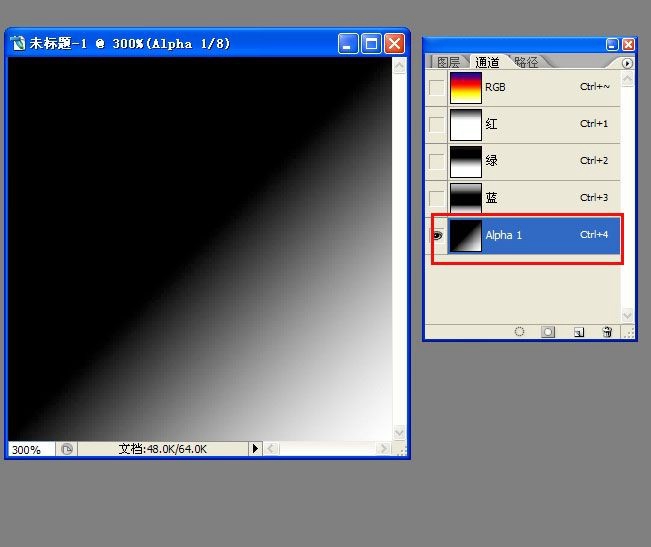Close the 未标题-1 document window
The width and height of the screenshot is (651, 547).
(394, 44)
